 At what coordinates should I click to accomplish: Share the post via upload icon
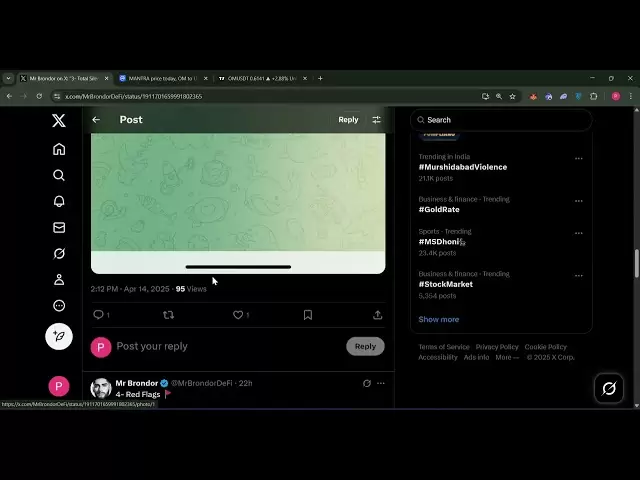click(378, 315)
